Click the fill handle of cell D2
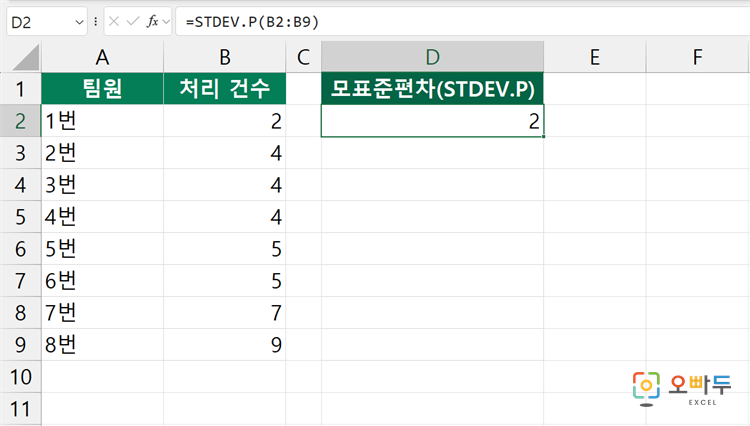Screen dimensions: 750x426 [543, 137]
